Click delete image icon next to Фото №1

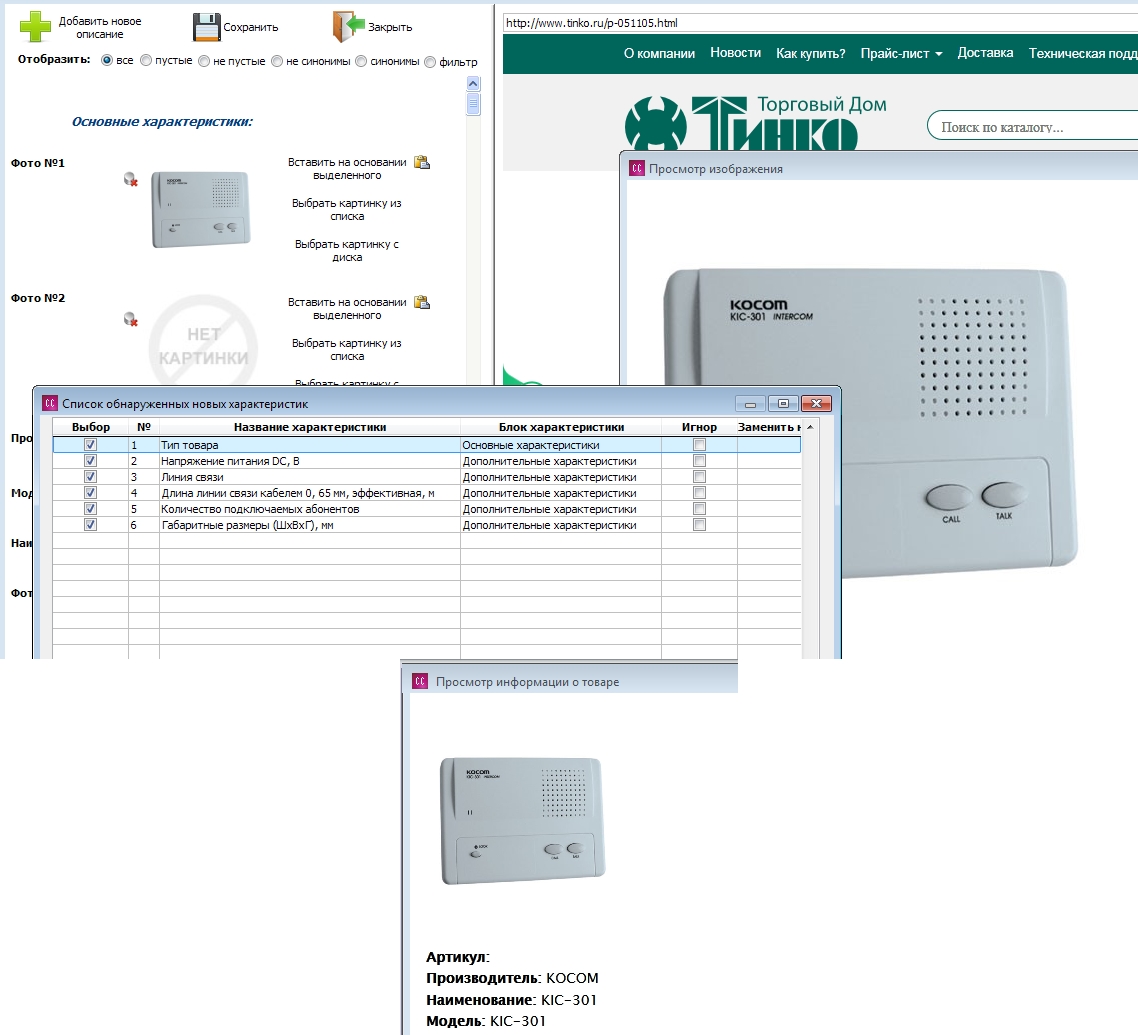131,179
